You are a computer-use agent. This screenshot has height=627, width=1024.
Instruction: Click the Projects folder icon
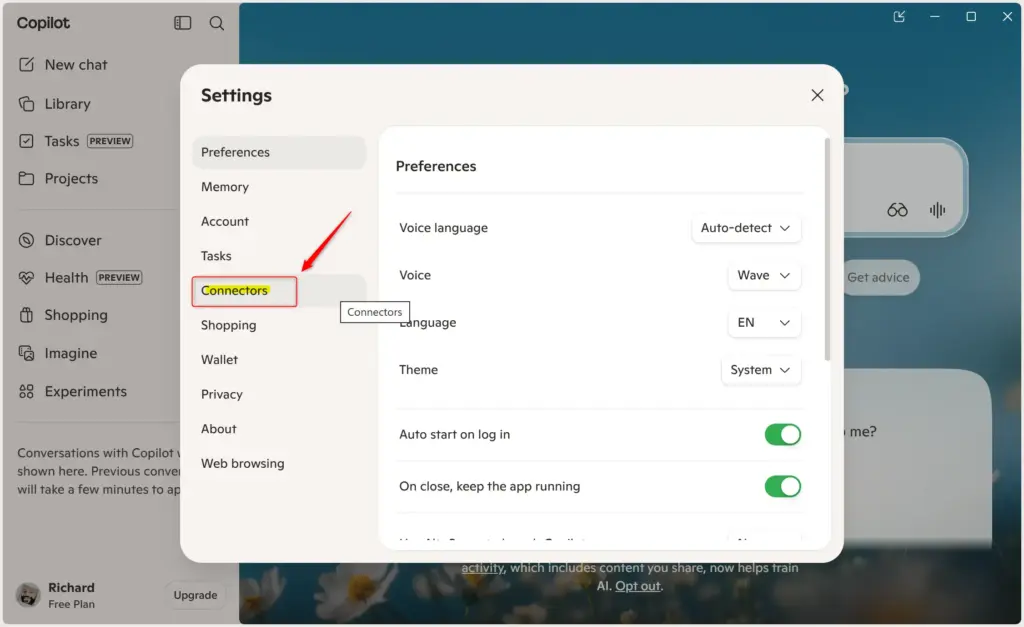(x=26, y=178)
